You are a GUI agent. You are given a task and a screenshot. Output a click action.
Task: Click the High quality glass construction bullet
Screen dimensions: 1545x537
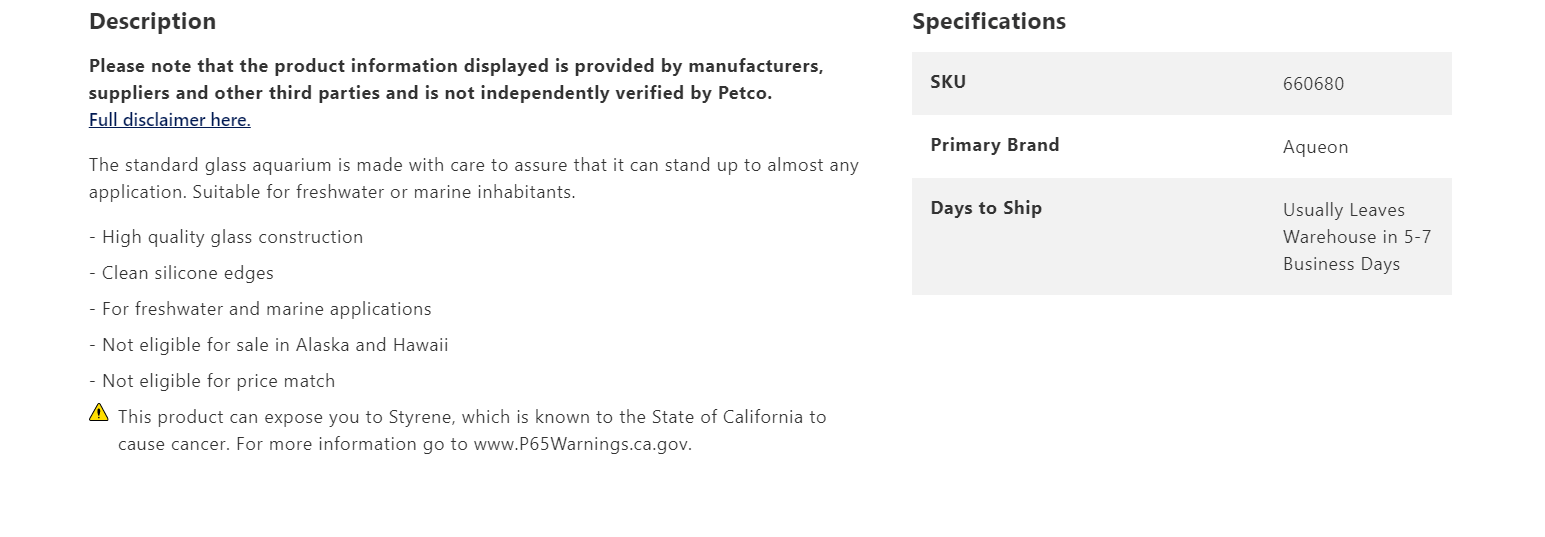tap(226, 237)
